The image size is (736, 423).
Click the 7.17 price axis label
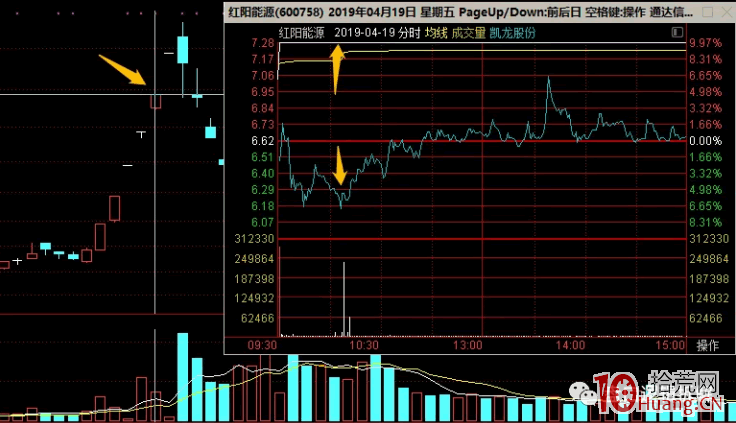[x=263, y=59]
